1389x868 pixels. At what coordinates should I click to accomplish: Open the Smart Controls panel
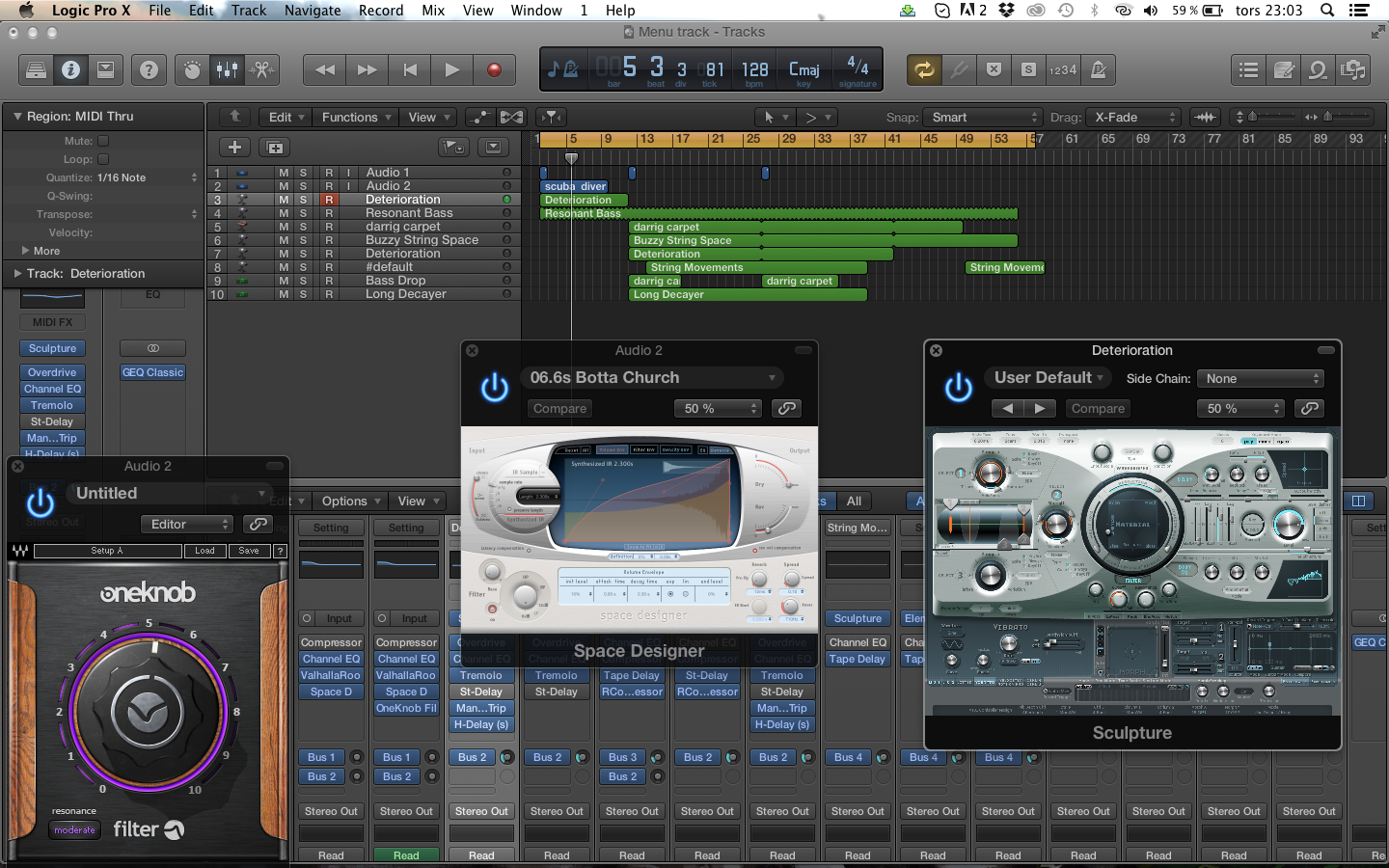pyautogui.click(x=192, y=69)
